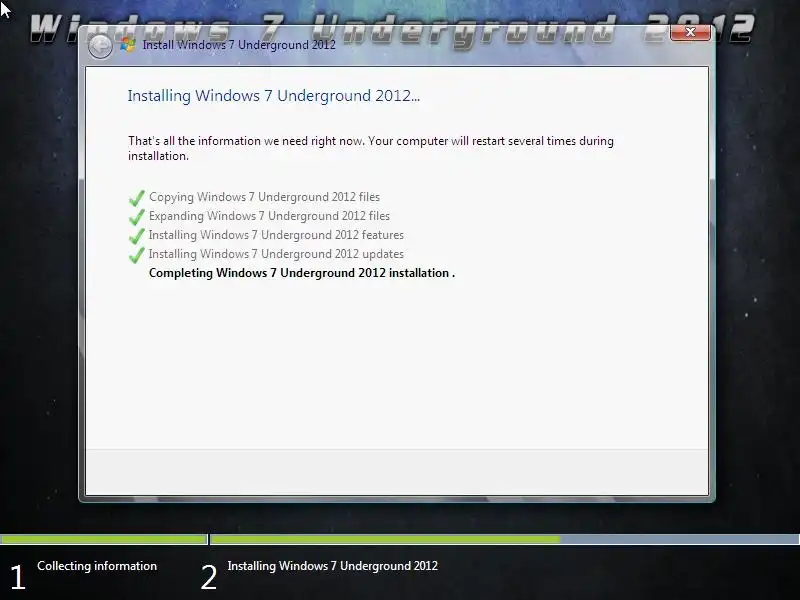Click the step 2 'Installing Windows 7 Underground 2012' label
800x600 pixels.
tap(333, 566)
